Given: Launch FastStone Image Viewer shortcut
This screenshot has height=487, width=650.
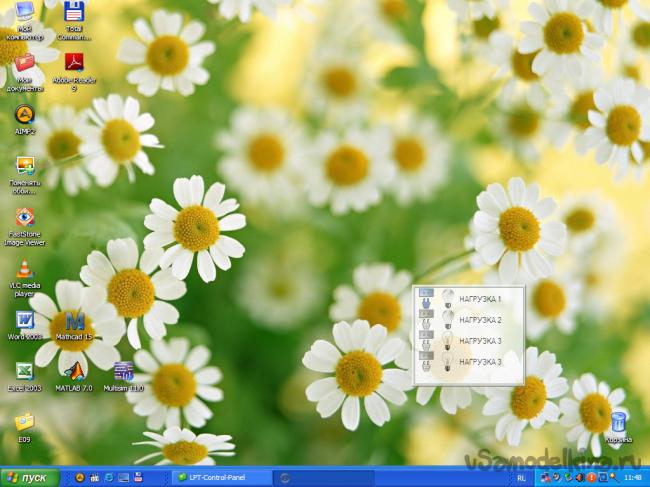Looking at the screenshot, I should (25, 217).
